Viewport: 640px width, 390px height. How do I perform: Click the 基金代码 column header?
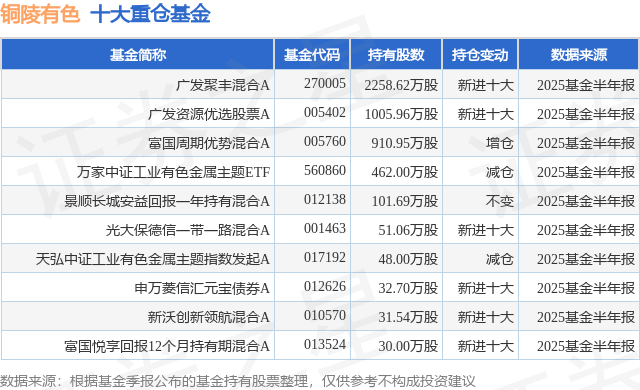click(312, 55)
